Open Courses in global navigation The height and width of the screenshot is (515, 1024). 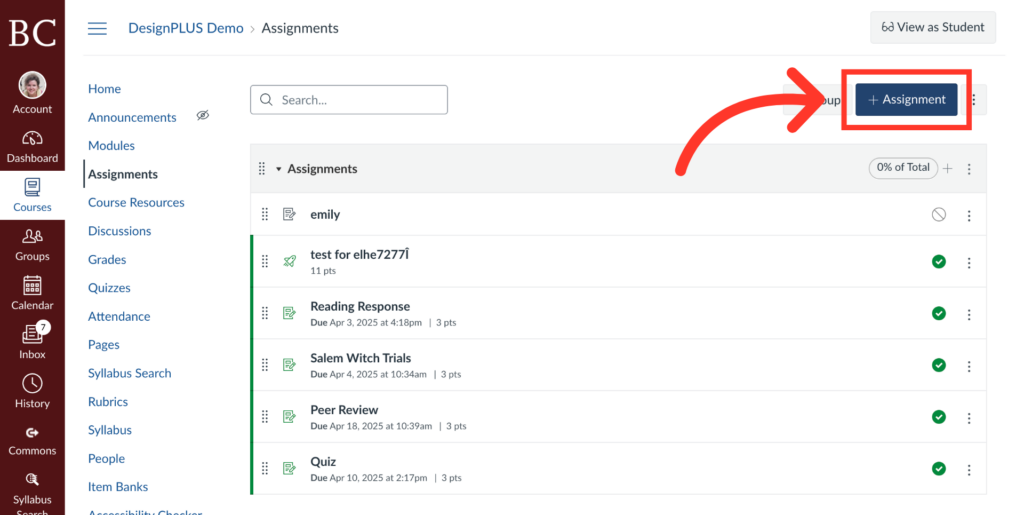point(32,195)
